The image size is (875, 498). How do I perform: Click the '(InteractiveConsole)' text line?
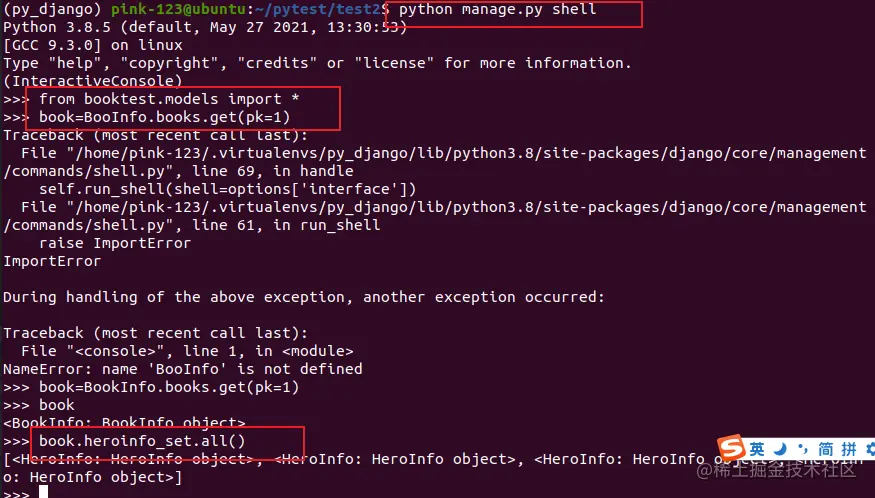[x=93, y=81]
